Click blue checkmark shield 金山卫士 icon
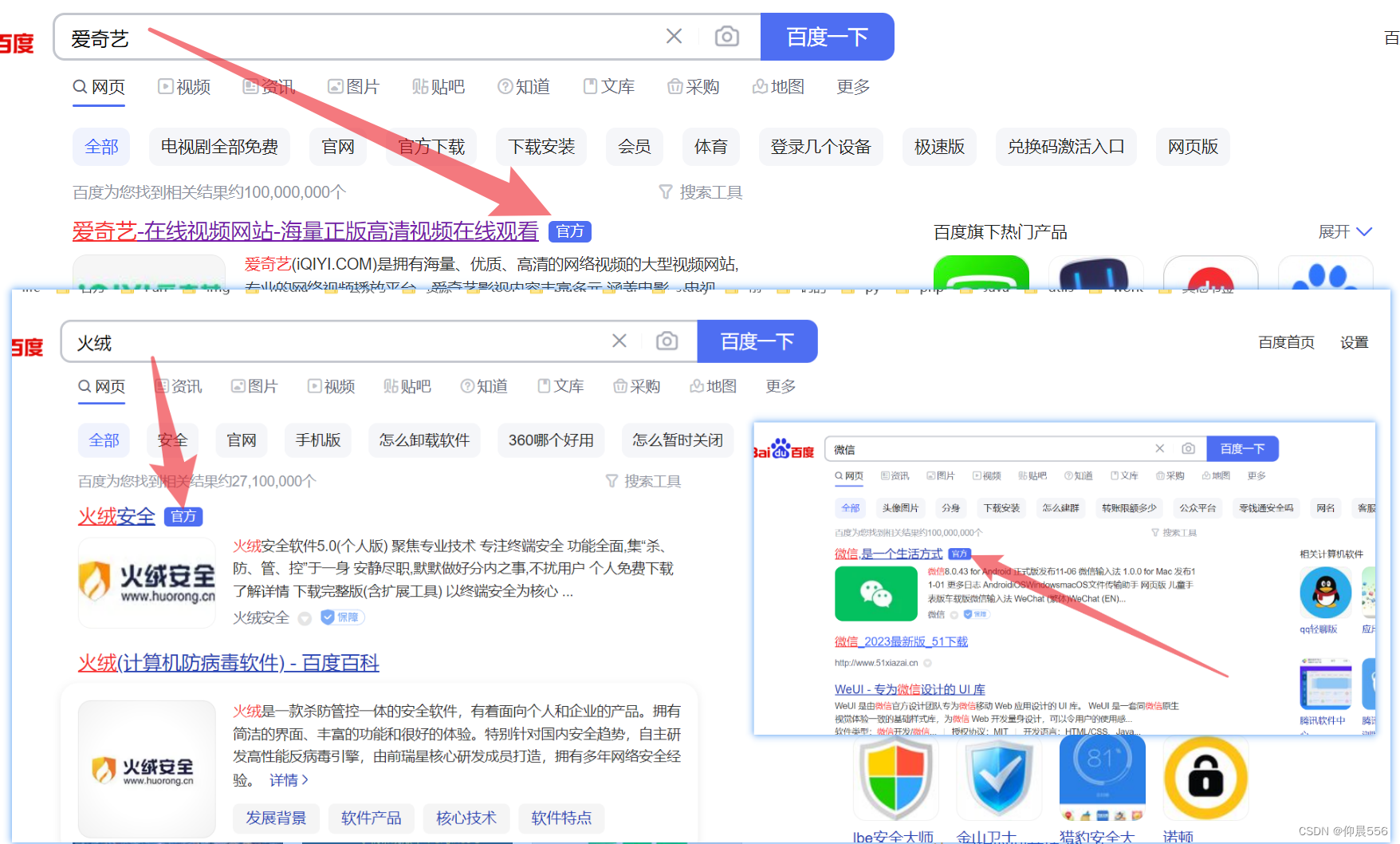This screenshot has width=1400, height=844. (x=999, y=778)
